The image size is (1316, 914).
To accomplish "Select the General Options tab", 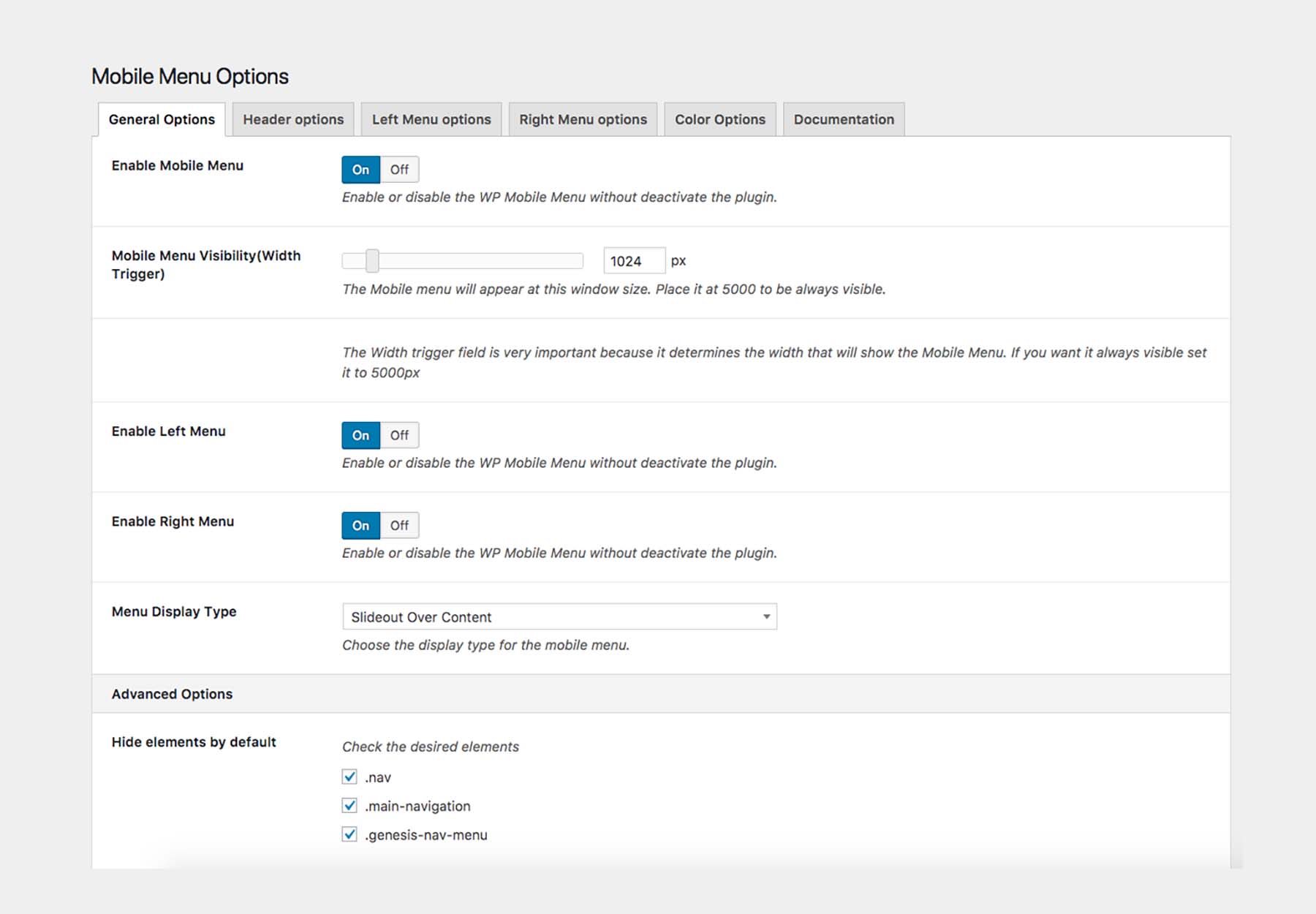I will click(x=162, y=119).
